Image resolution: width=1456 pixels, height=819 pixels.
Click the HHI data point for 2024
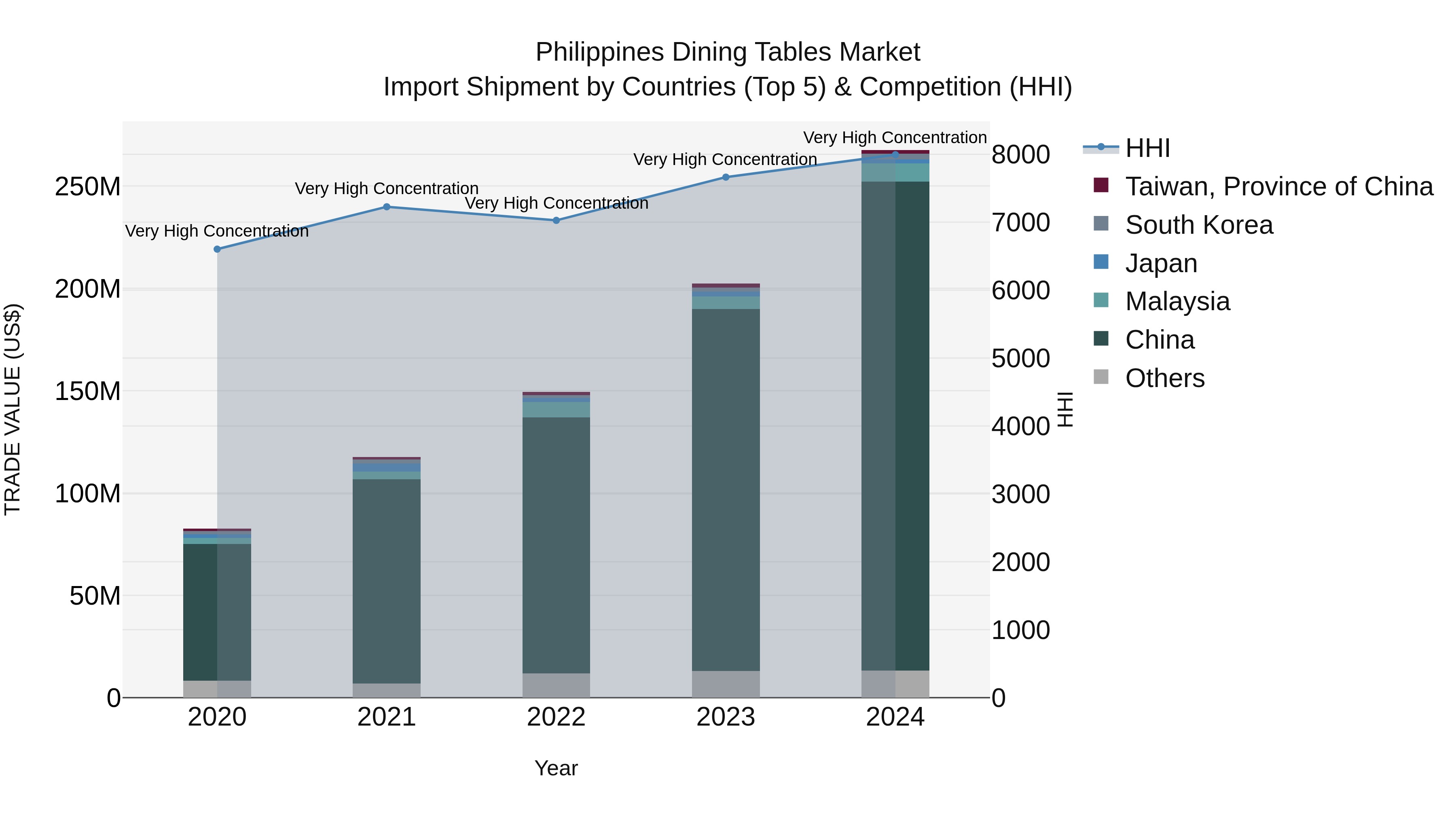(x=895, y=154)
